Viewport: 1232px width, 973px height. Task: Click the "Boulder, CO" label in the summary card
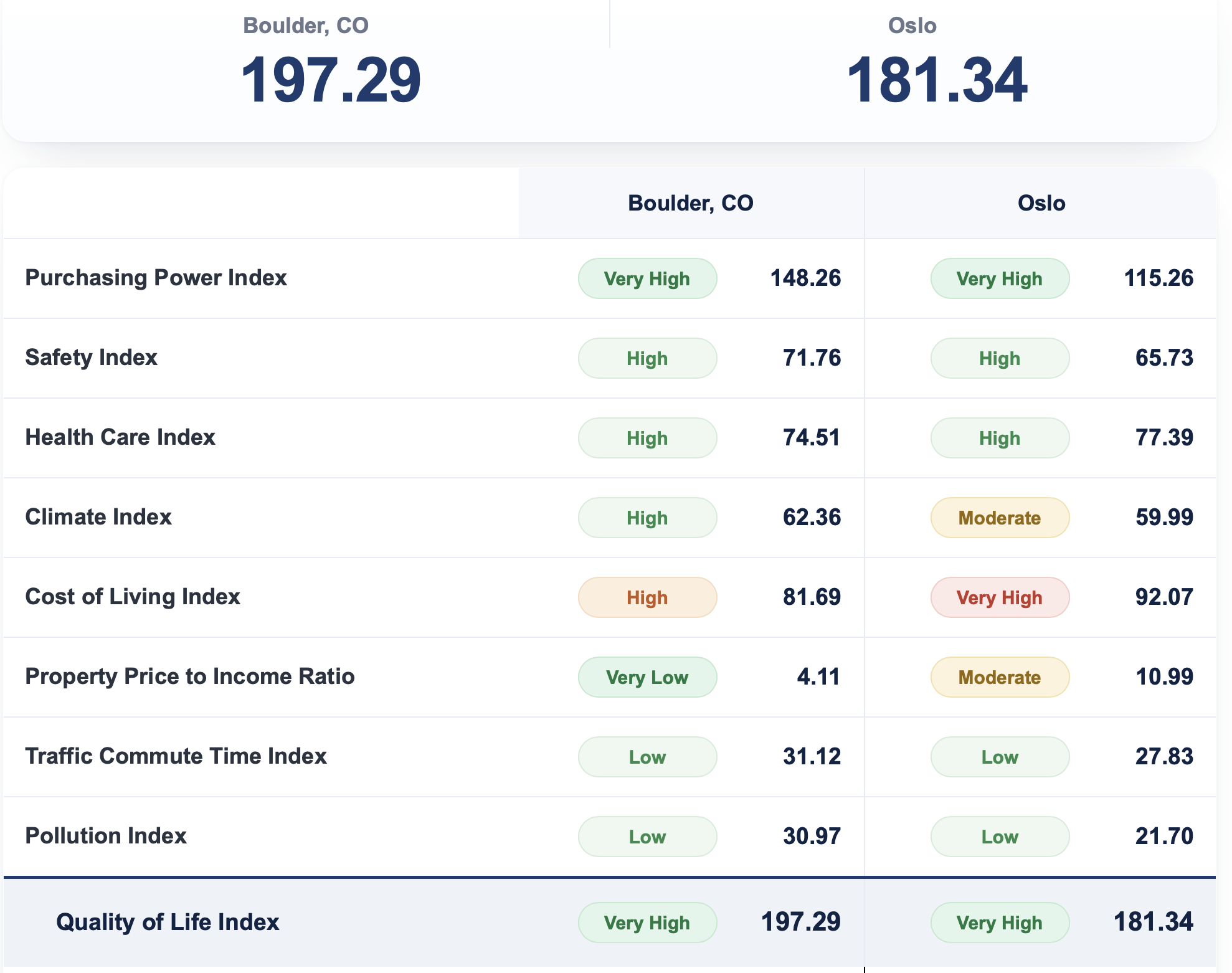coord(306,26)
